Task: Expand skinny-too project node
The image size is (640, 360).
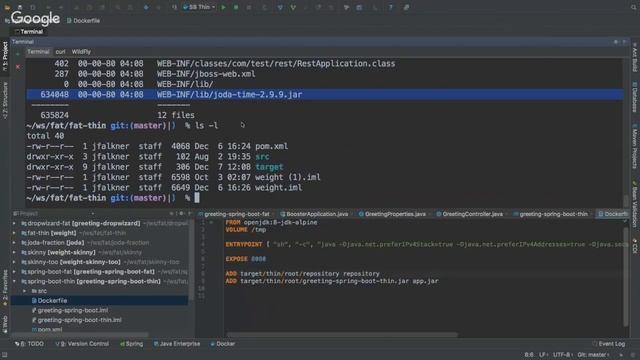Action: (14, 262)
